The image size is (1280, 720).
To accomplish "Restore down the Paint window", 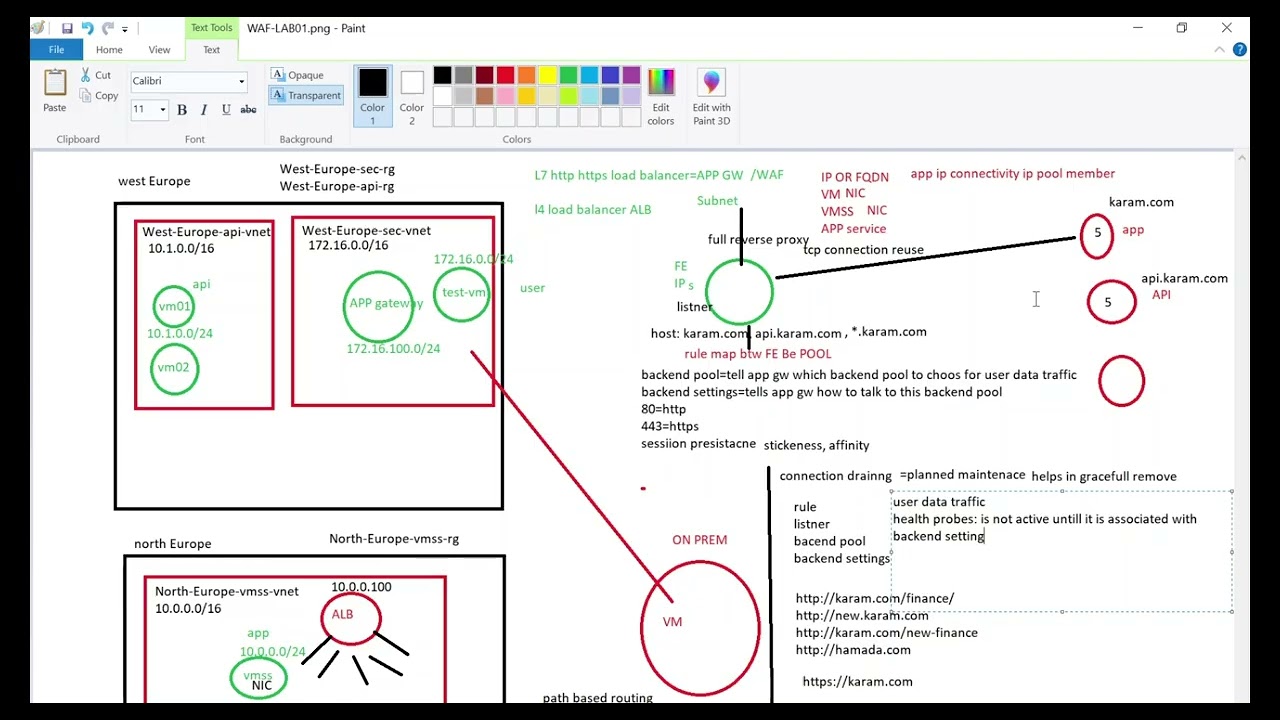I will click(x=1181, y=28).
